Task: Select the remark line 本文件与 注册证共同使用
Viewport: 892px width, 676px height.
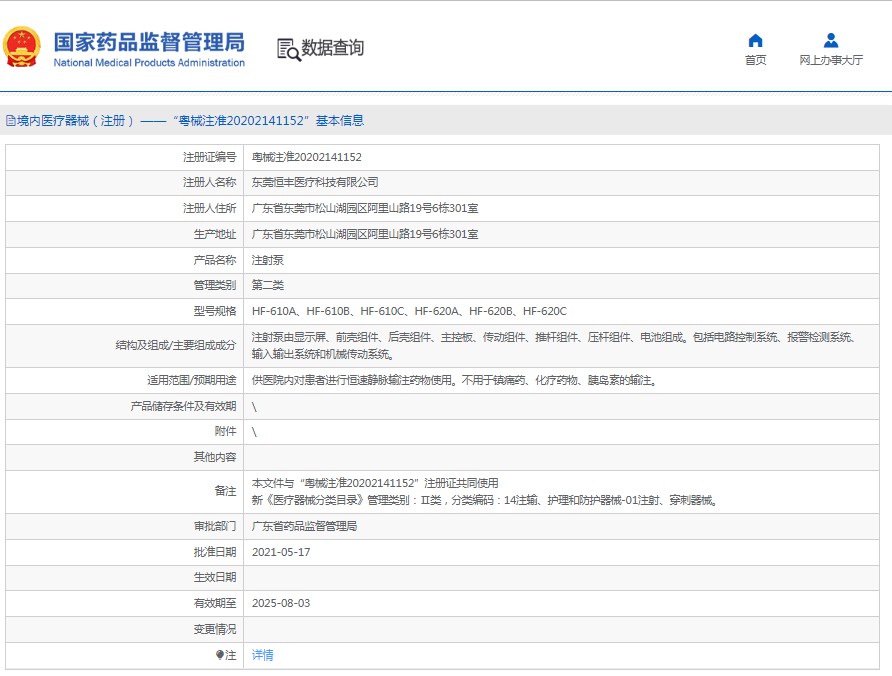Action: [x=375, y=483]
